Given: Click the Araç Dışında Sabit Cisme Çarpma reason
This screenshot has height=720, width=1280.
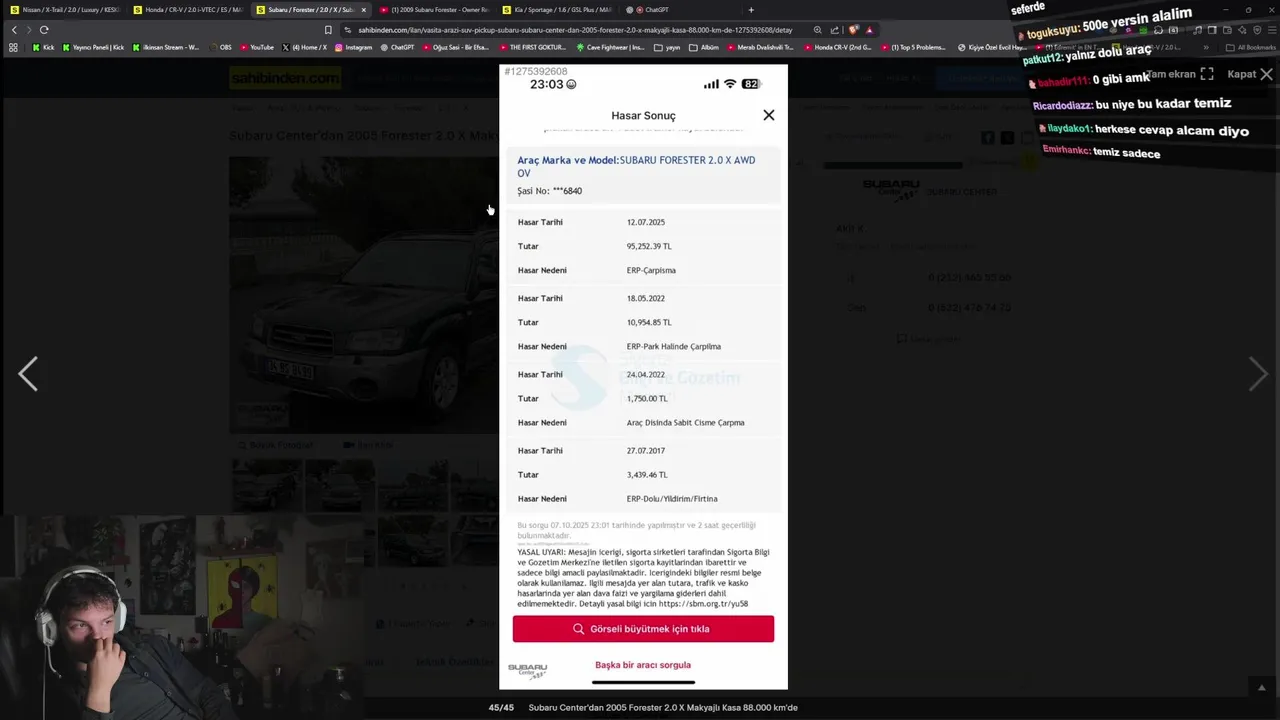Looking at the screenshot, I should coord(685,423).
